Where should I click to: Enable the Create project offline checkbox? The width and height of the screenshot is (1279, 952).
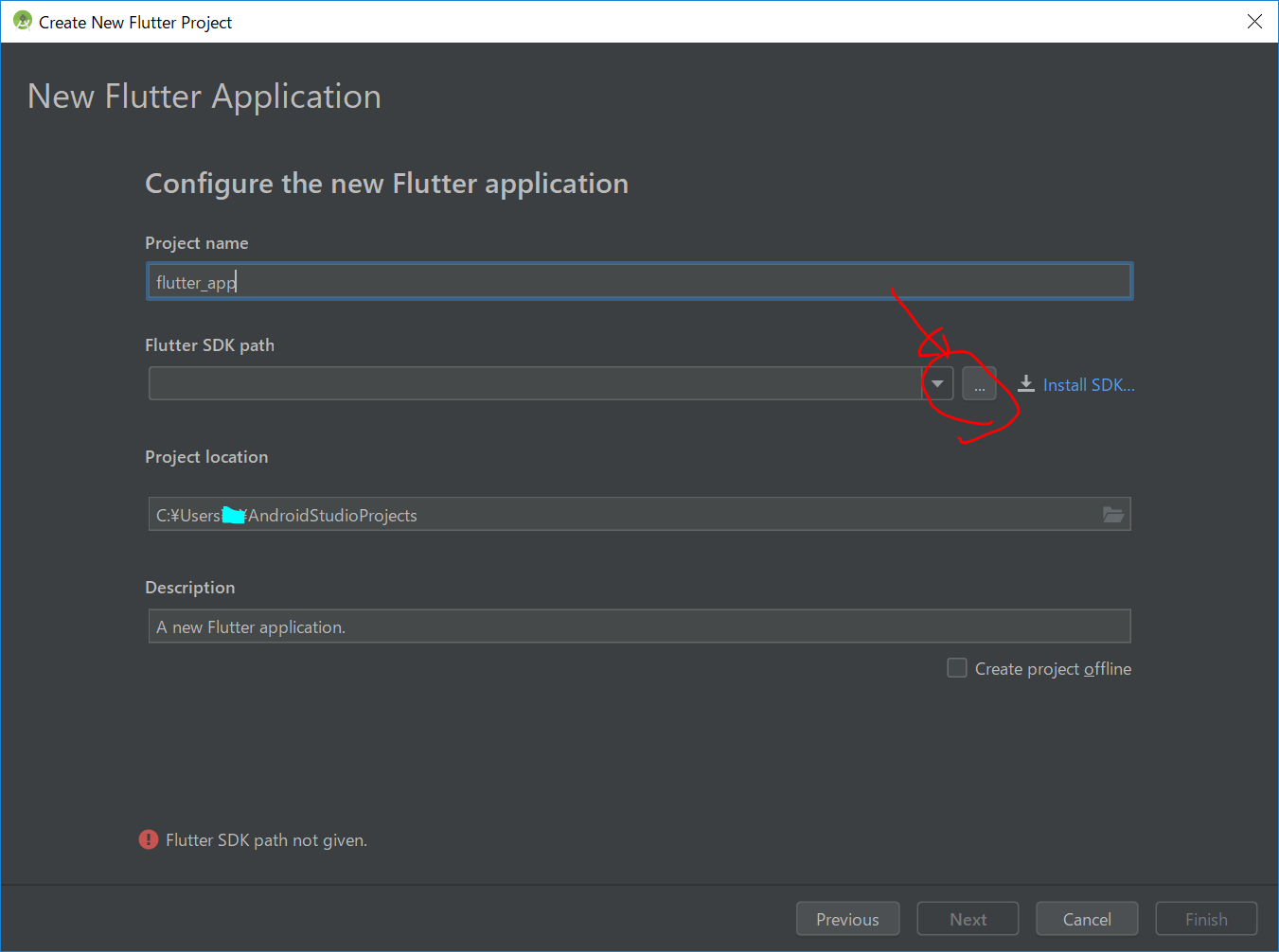click(x=957, y=668)
